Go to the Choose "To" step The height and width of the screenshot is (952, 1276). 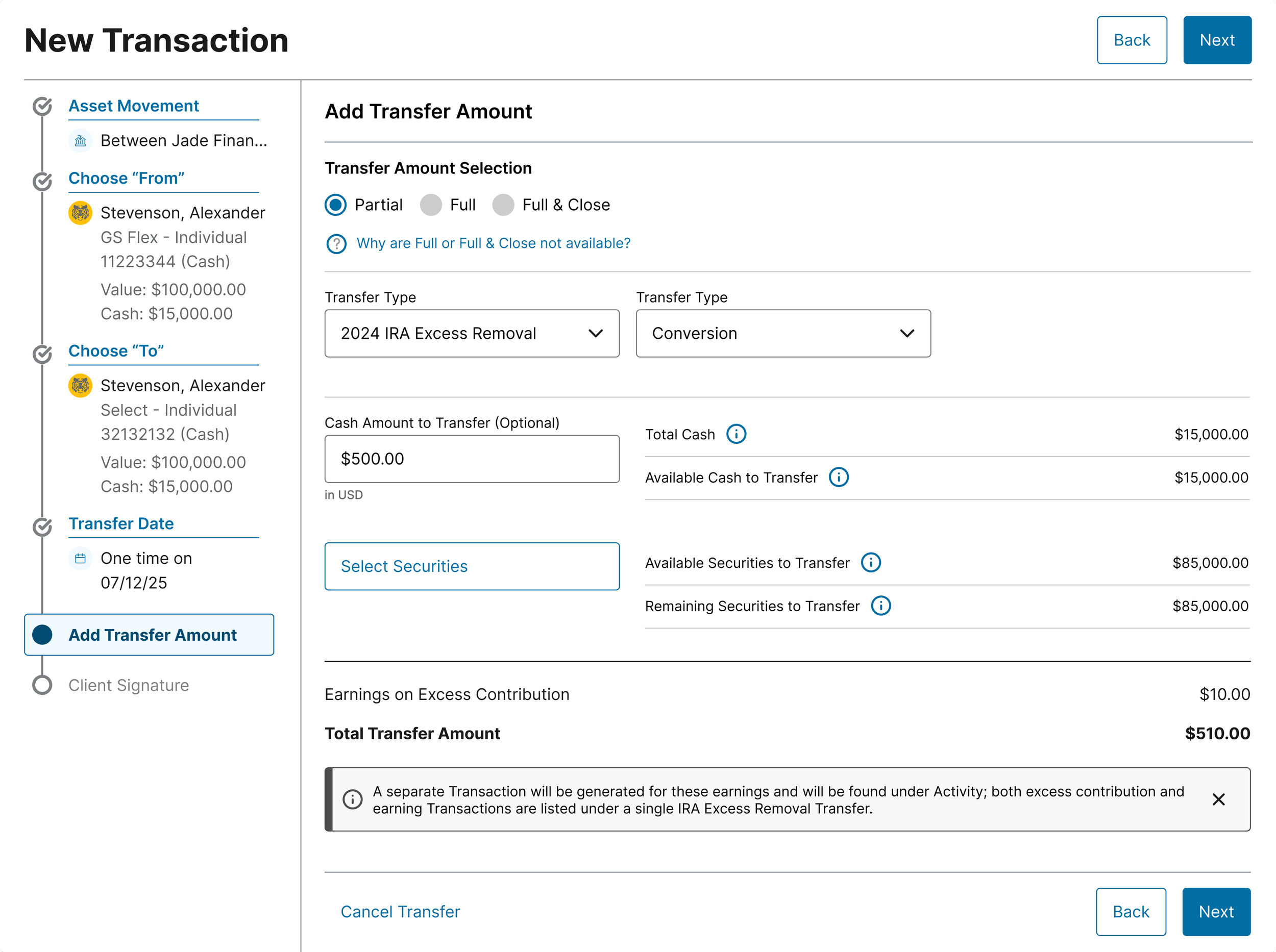[x=116, y=351]
